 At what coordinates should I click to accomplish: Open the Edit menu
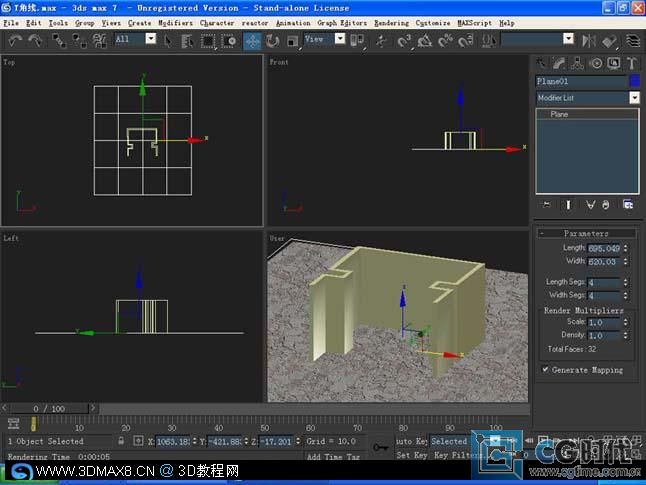pos(33,23)
